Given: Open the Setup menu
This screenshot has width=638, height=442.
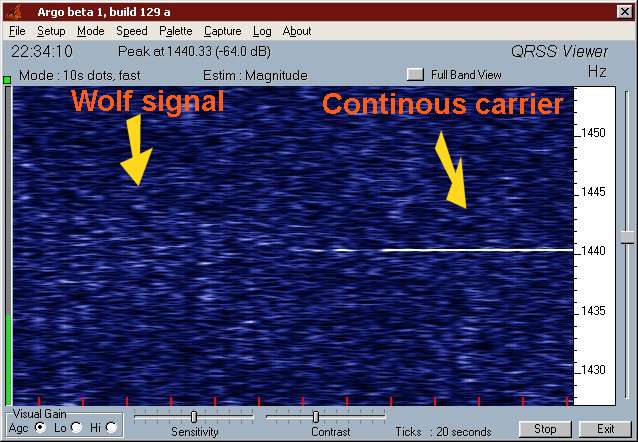Looking at the screenshot, I should click(x=51, y=31).
